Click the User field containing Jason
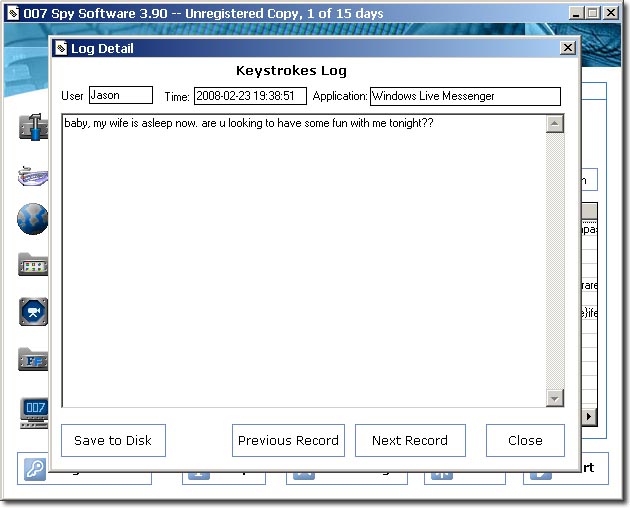Screen dimensions: 630x508 click(121, 95)
